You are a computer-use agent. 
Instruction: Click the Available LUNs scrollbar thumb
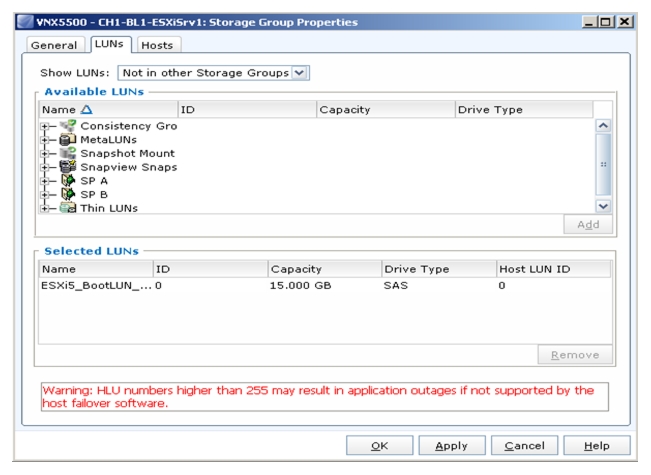[603, 164]
